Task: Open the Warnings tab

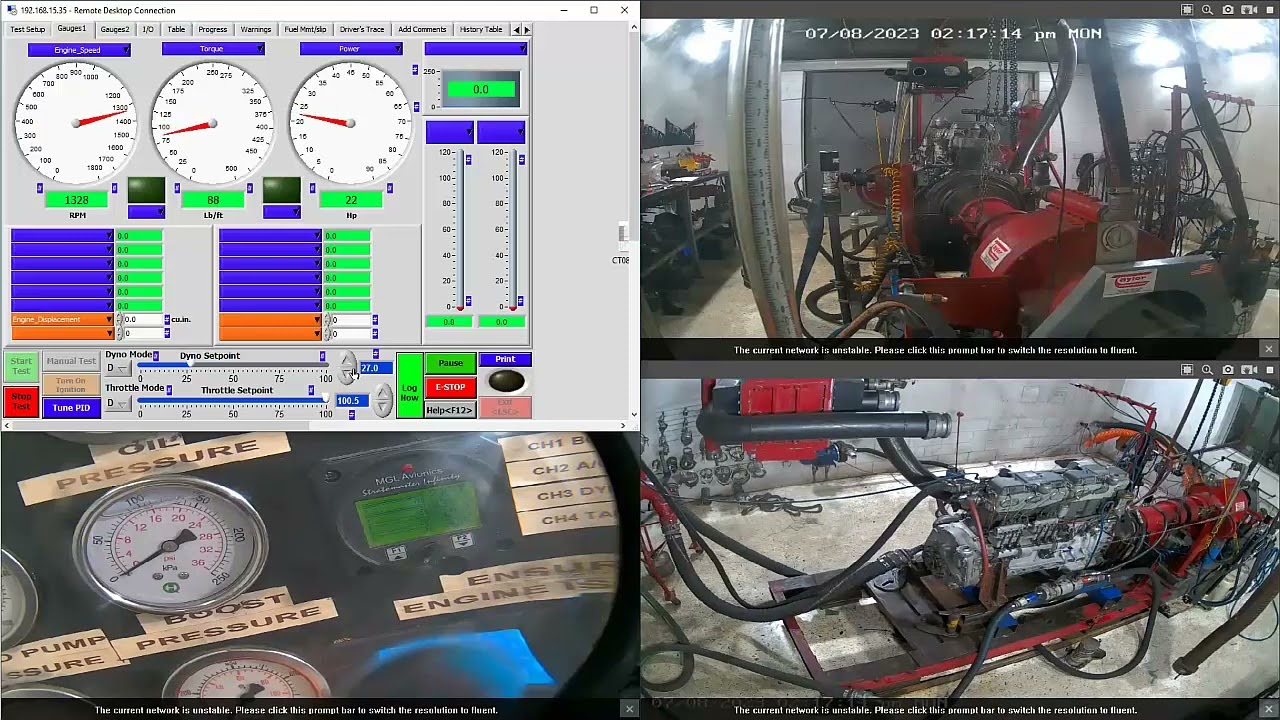Action: click(256, 29)
